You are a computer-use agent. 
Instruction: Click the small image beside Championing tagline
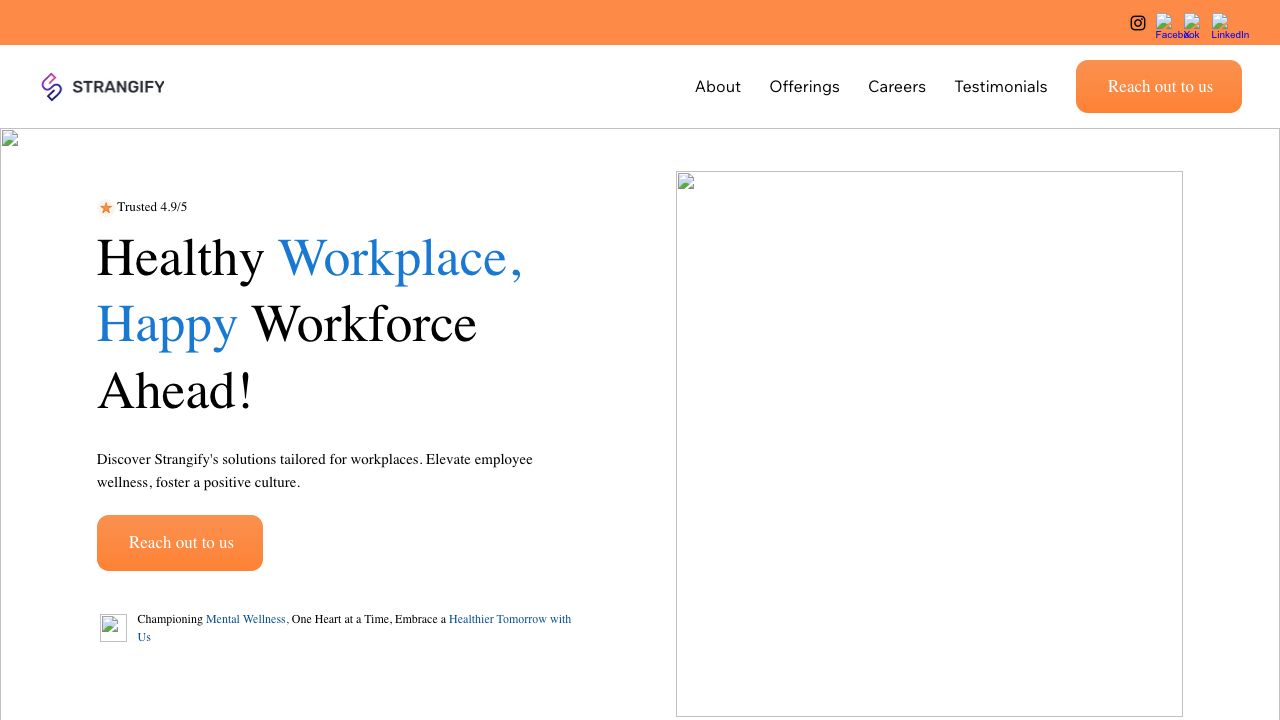(x=113, y=628)
